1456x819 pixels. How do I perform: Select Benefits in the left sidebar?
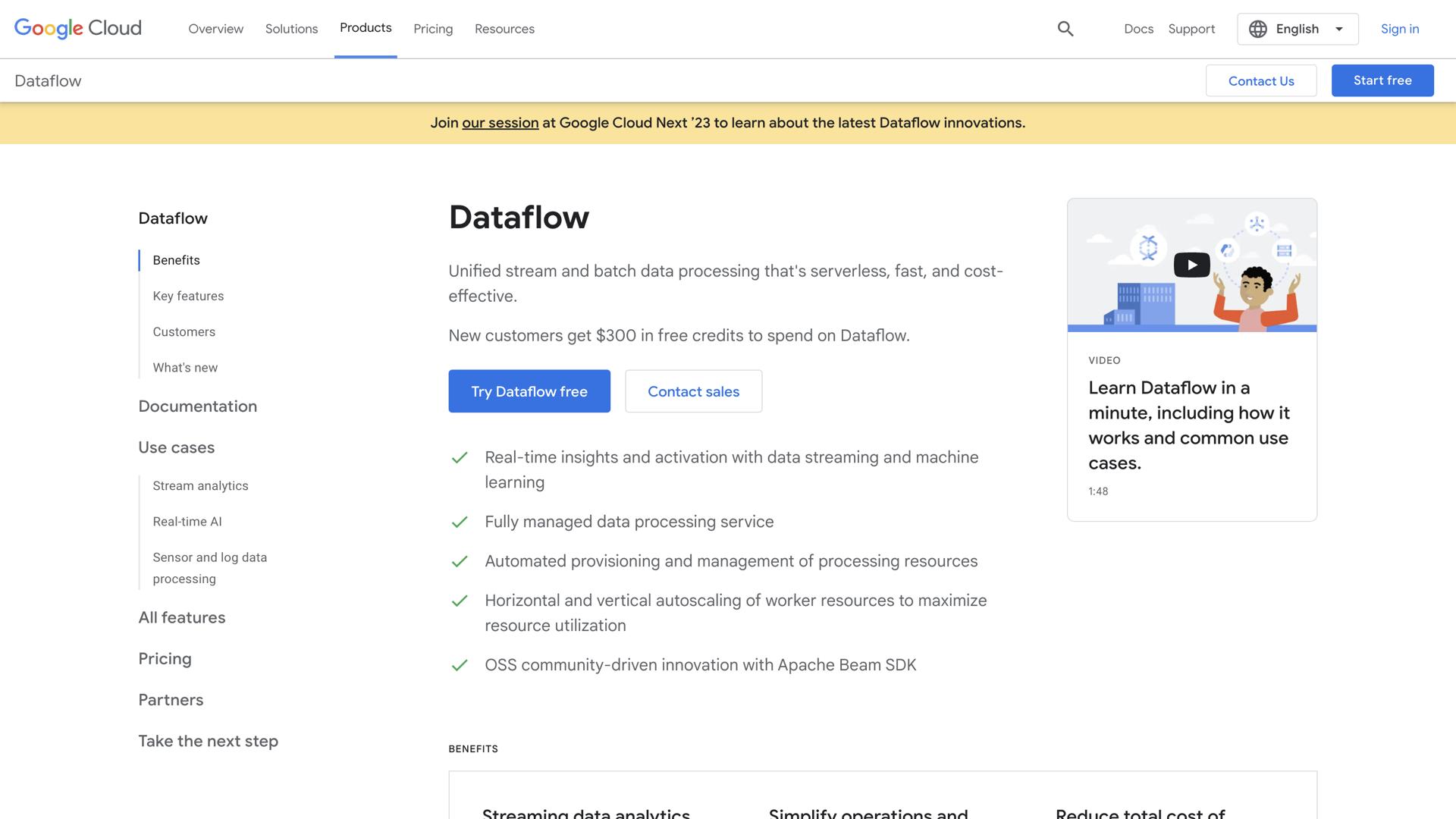[175, 260]
